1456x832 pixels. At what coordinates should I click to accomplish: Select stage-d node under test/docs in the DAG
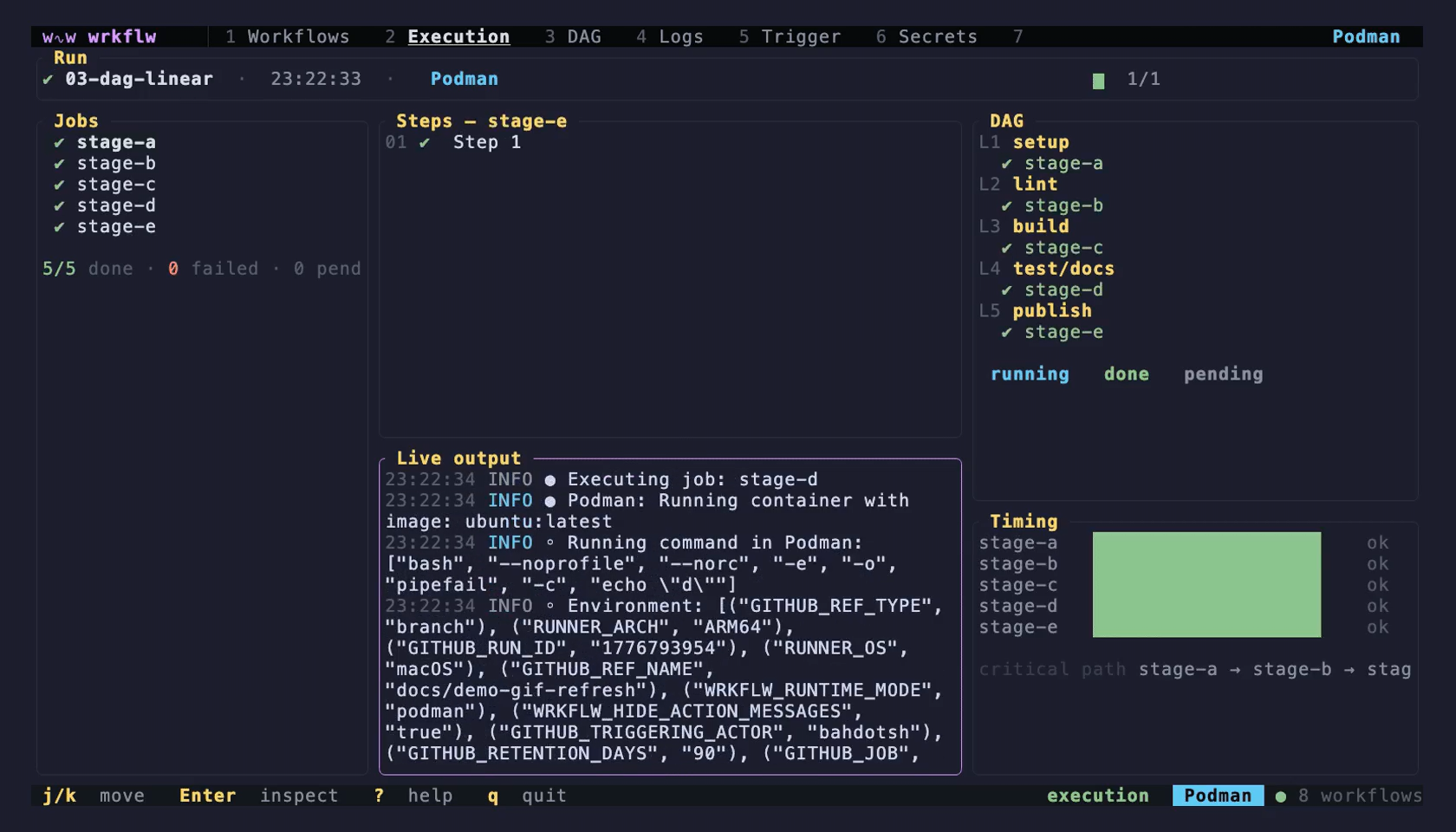[1063, 289]
